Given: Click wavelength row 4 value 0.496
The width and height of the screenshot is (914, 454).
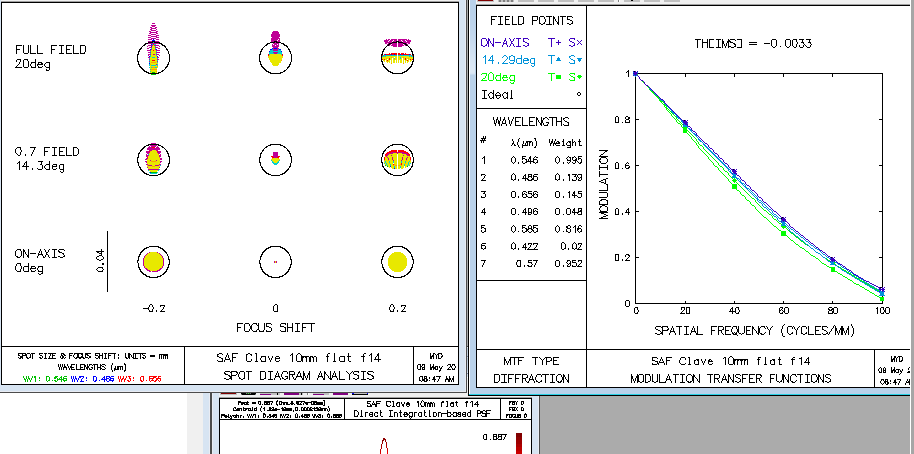Looking at the screenshot, I should click(524, 212).
